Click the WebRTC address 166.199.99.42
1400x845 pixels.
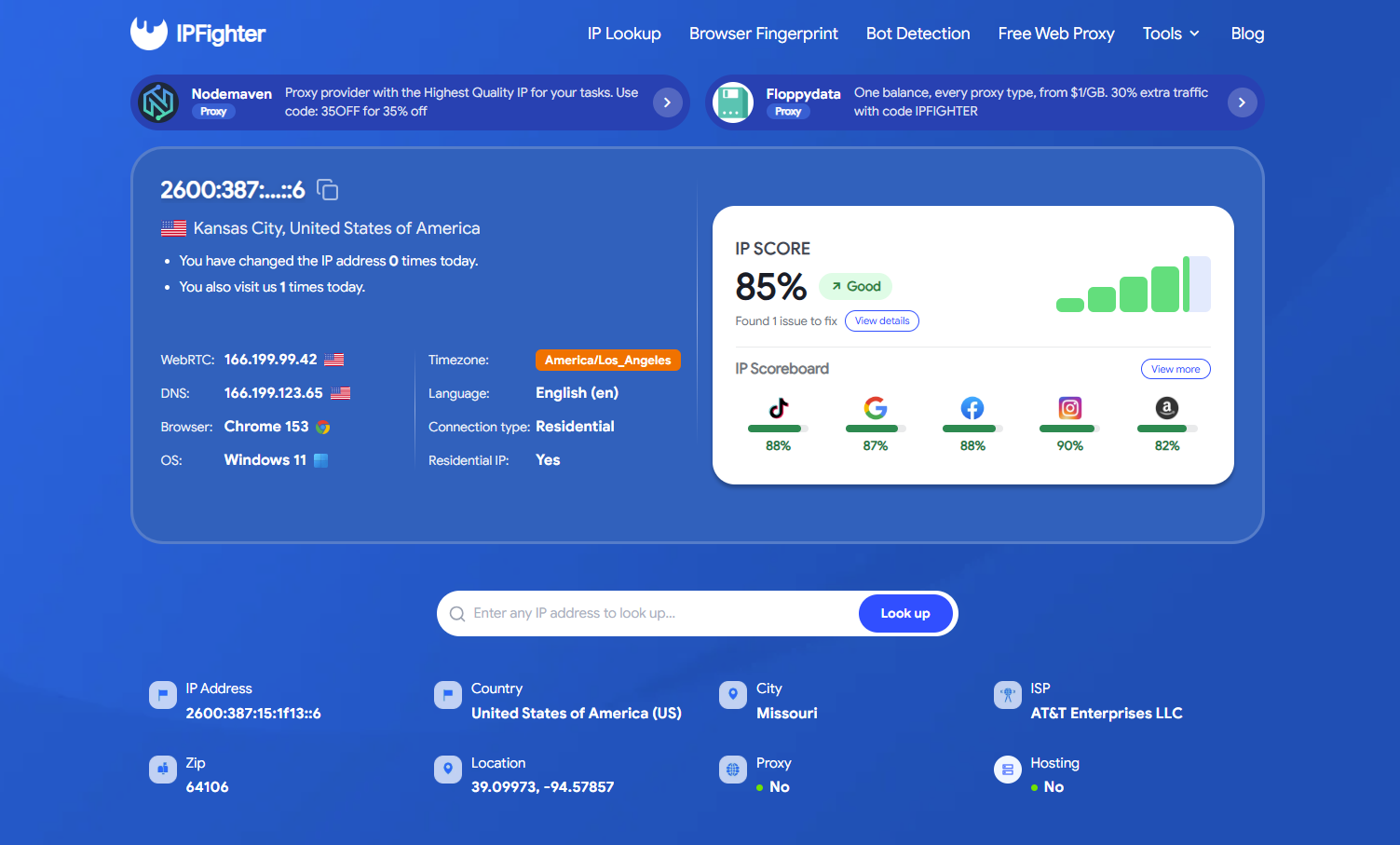[271, 360]
